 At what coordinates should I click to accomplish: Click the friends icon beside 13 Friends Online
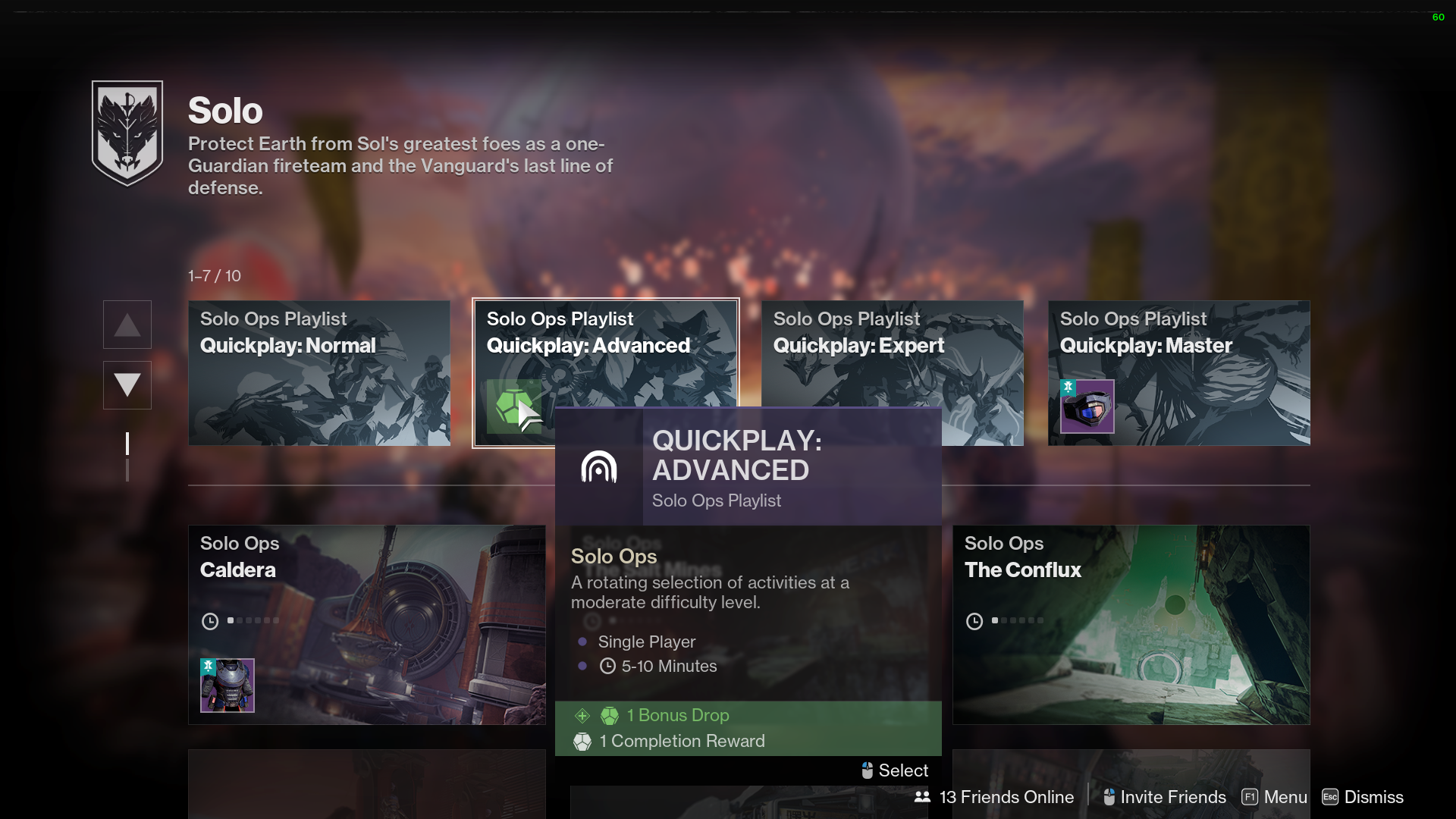point(922,797)
